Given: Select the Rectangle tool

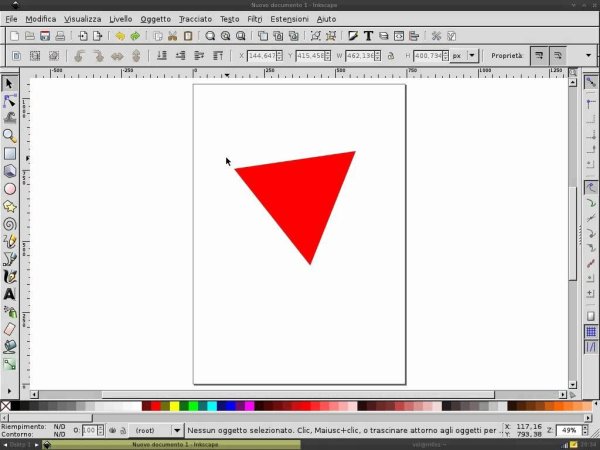Looking at the screenshot, I should [9, 153].
